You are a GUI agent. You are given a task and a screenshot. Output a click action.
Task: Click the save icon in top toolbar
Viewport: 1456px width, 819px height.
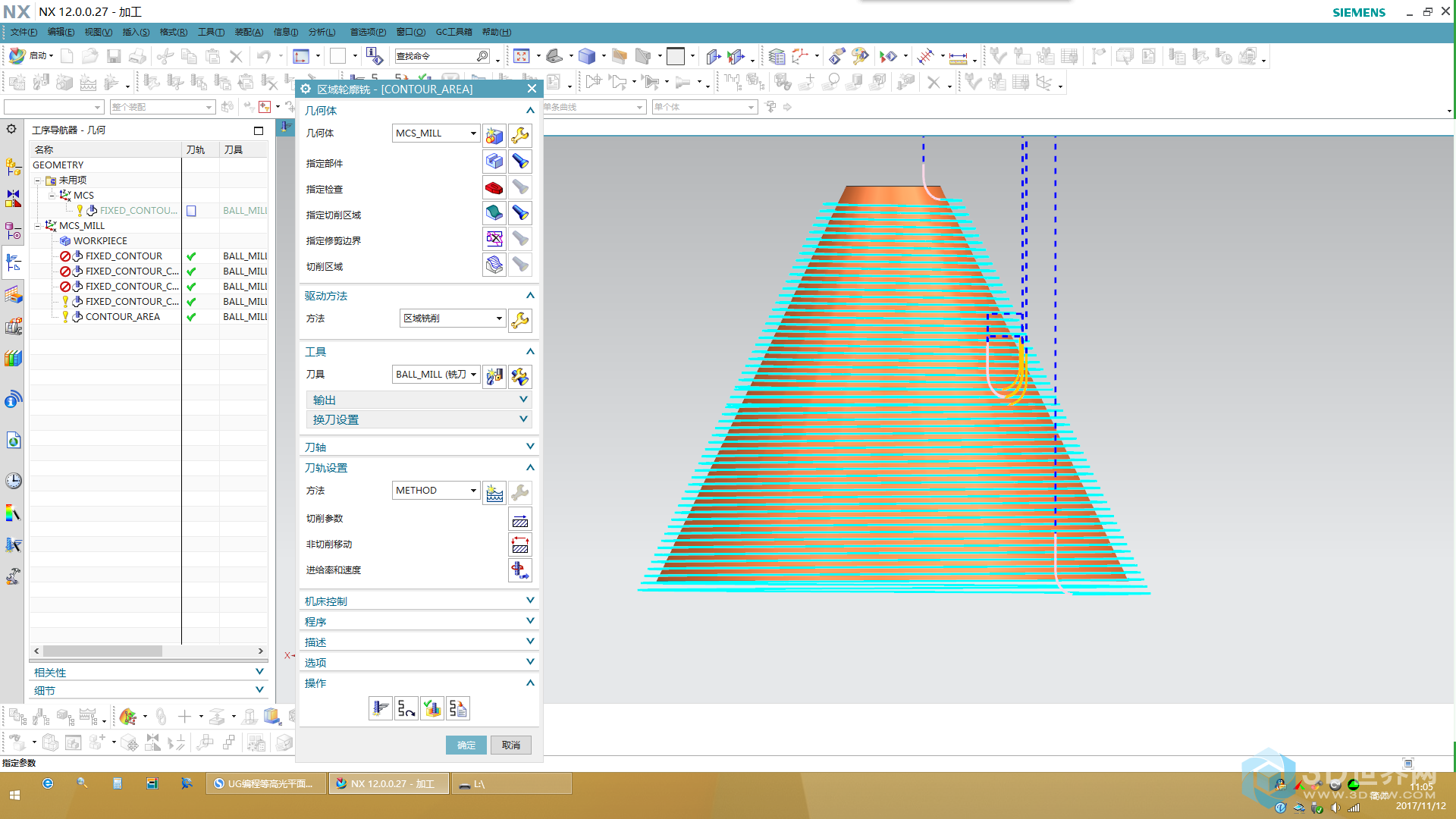coord(114,56)
